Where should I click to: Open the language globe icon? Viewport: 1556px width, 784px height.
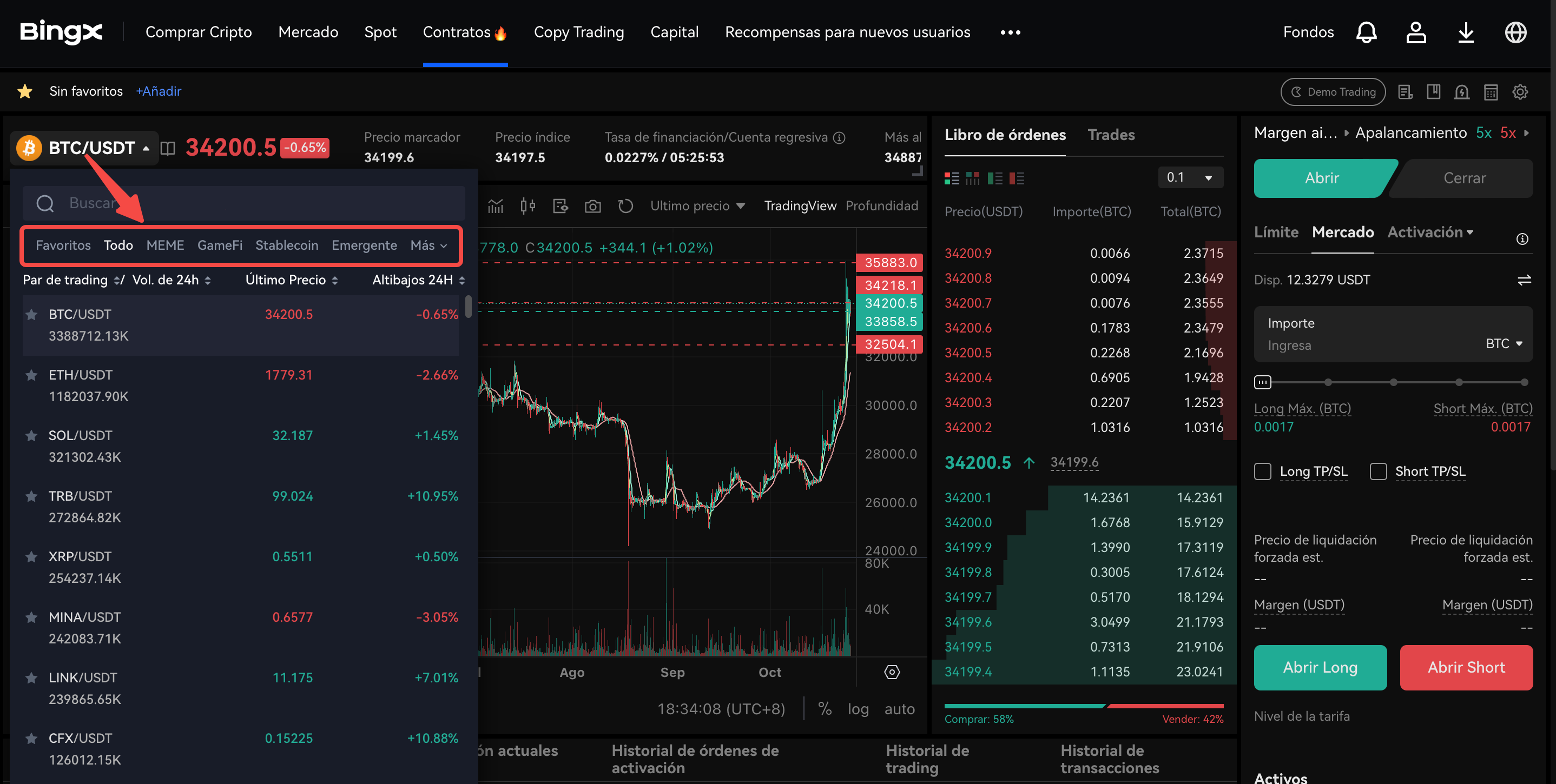click(x=1515, y=32)
